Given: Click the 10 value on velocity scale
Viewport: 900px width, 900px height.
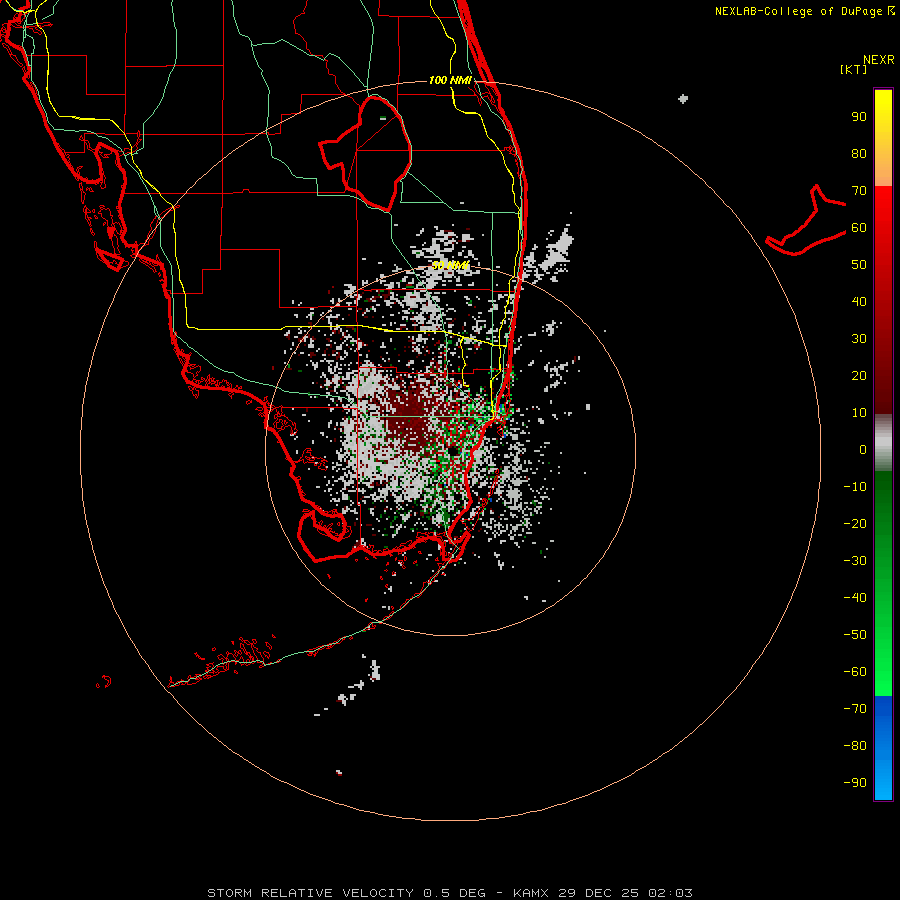Looking at the screenshot, I should [x=859, y=413].
